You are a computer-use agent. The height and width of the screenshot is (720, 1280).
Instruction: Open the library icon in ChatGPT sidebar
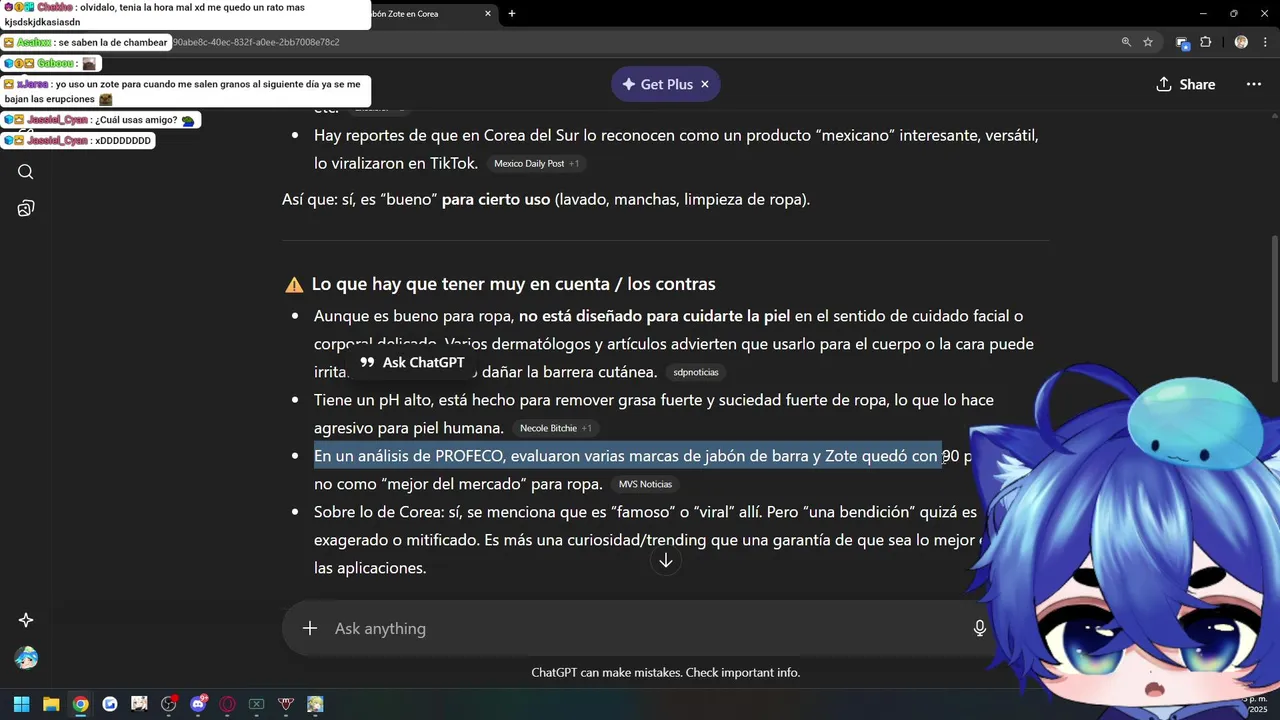click(x=26, y=208)
